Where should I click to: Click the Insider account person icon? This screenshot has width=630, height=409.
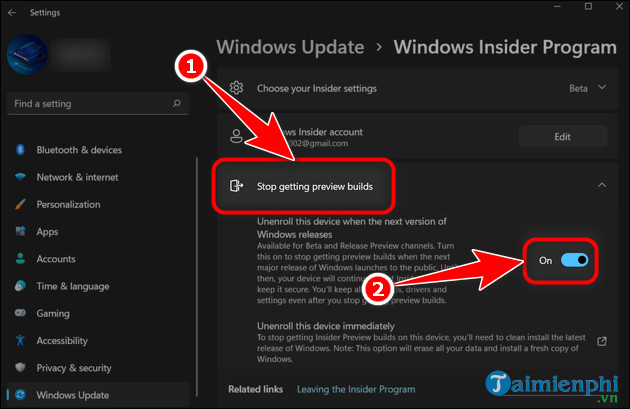pyautogui.click(x=236, y=136)
